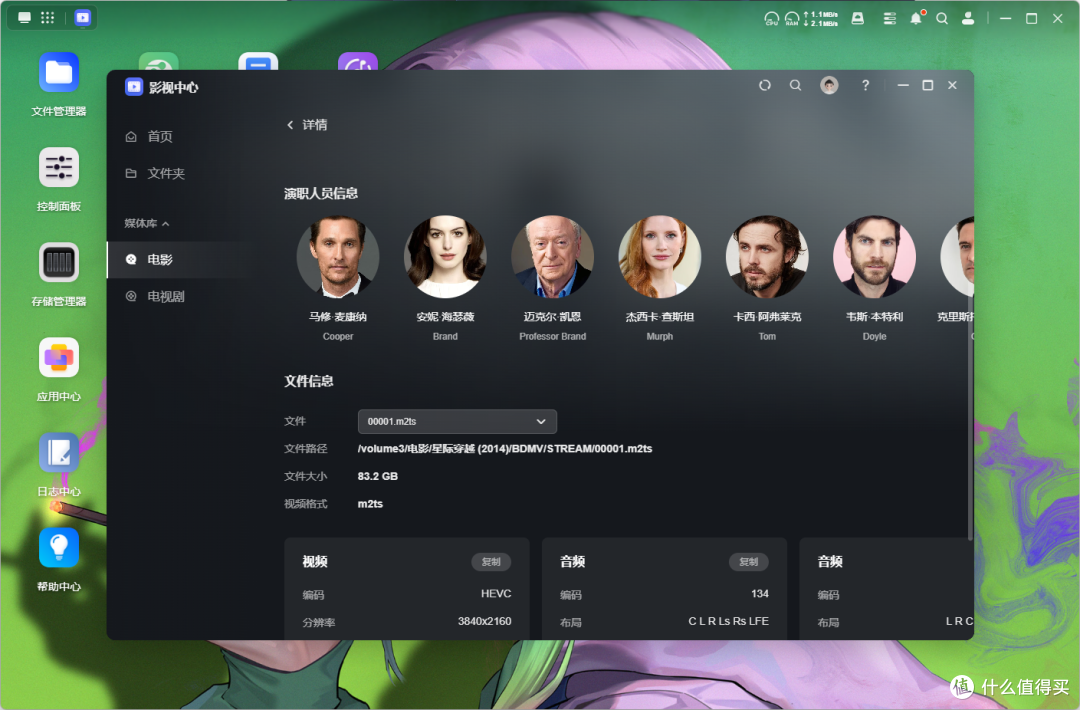Open search inside 影视中心 window
The image size is (1080, 710).
coord(796,85)
